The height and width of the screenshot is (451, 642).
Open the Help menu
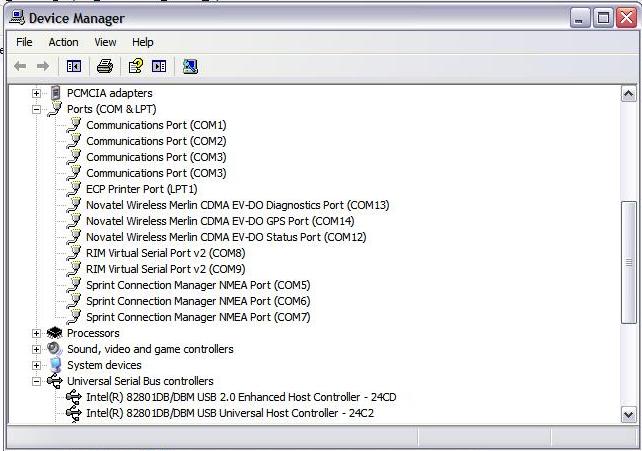(x=142, y=42)
